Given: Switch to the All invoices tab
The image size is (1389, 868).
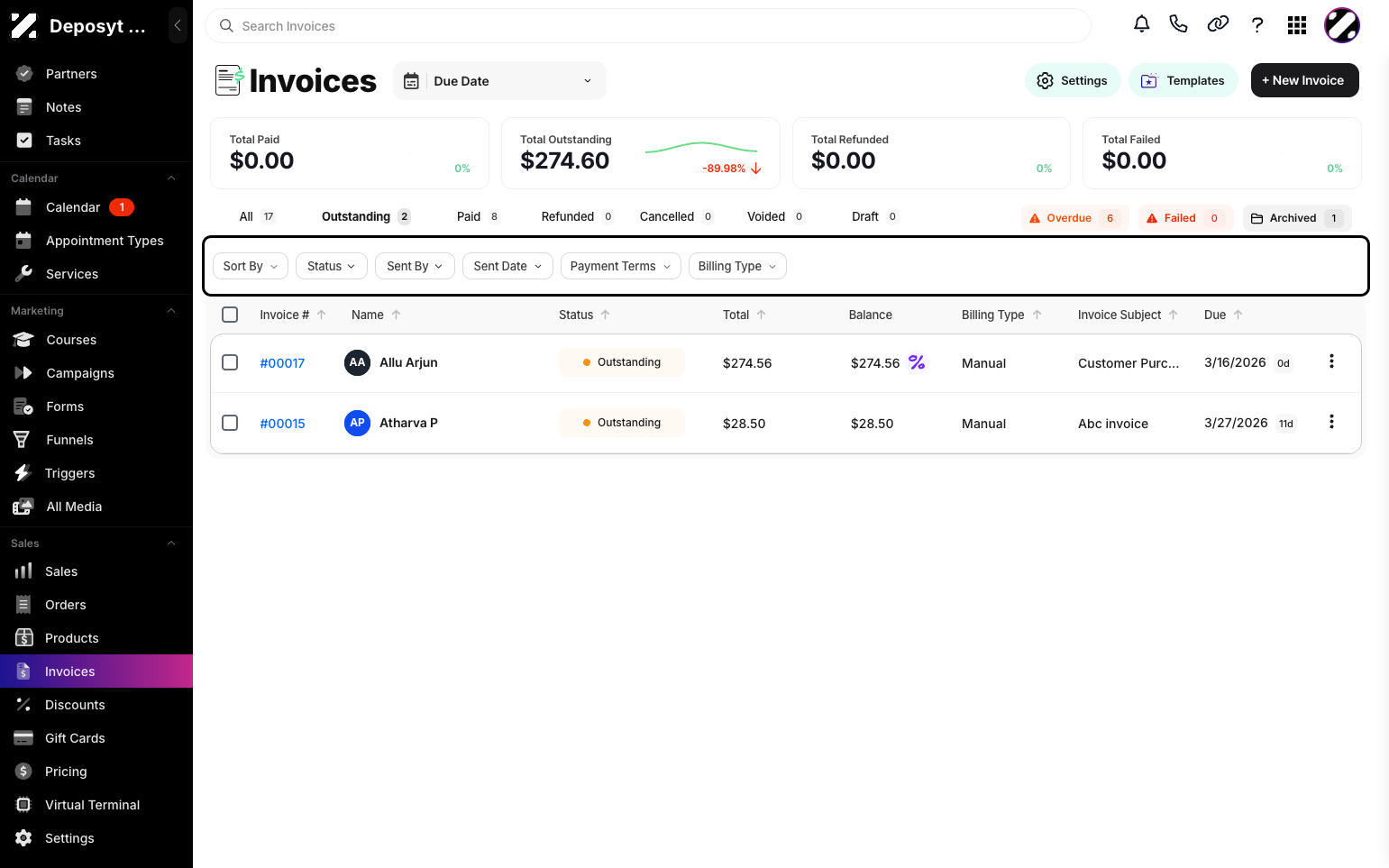Looking at the screenshot, I should click(257, 216).
